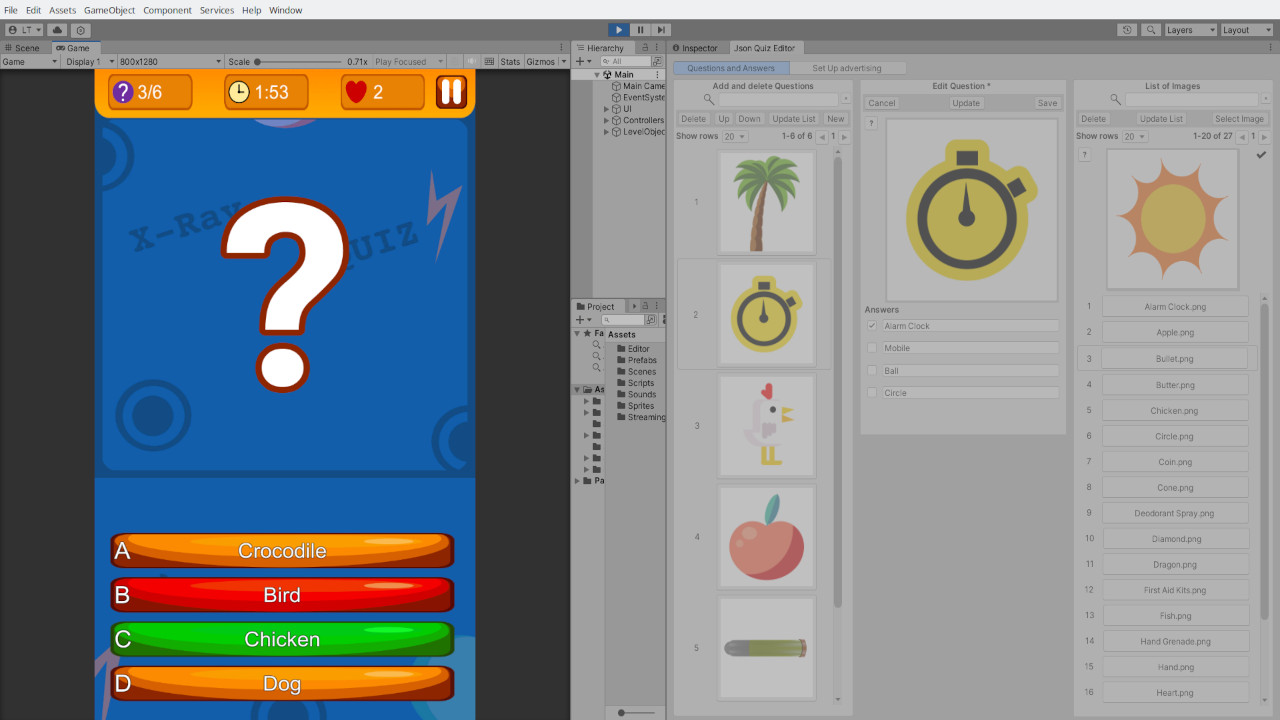
Task: Click the search magnifier in the List of Images panel
Action: pos(1114,99)
